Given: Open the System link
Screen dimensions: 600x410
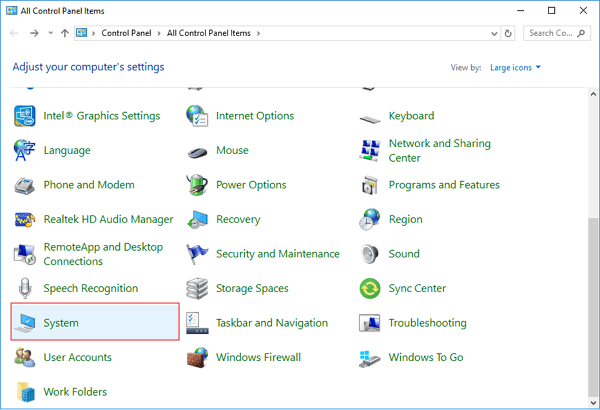Looking at the screenshot, I should point(61,323).
